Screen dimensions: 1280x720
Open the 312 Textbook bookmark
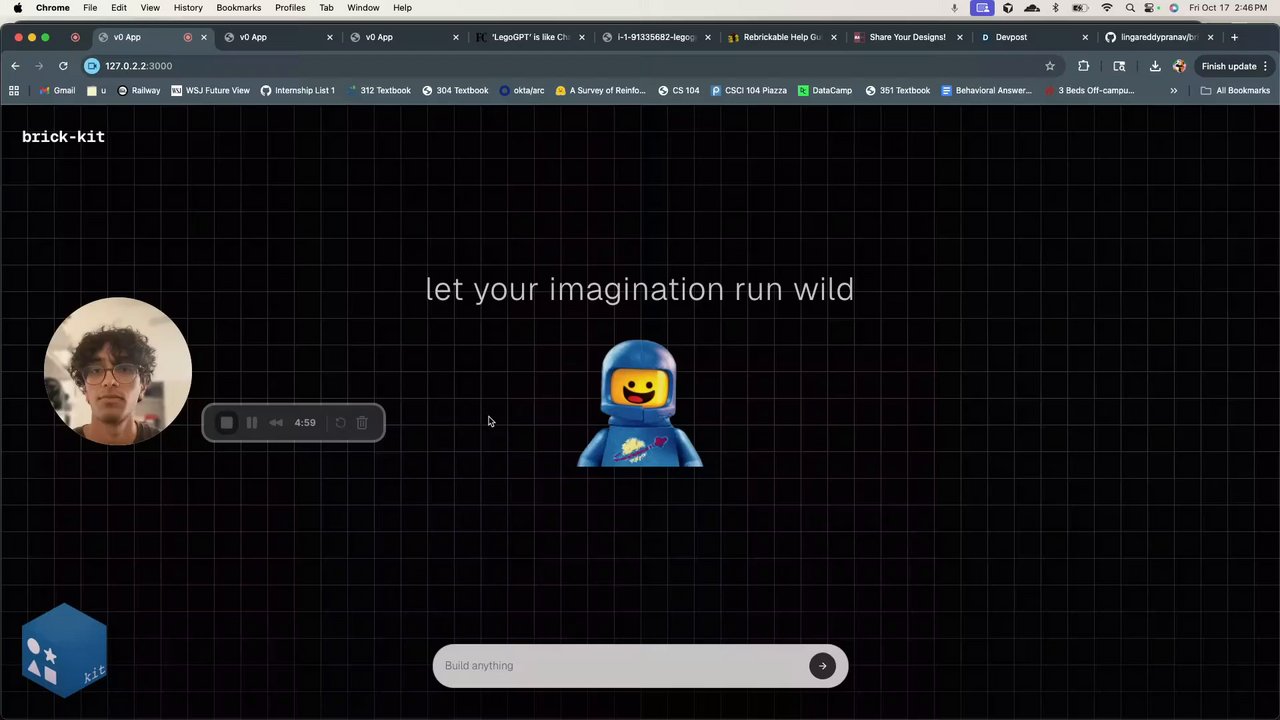(377, 90)
